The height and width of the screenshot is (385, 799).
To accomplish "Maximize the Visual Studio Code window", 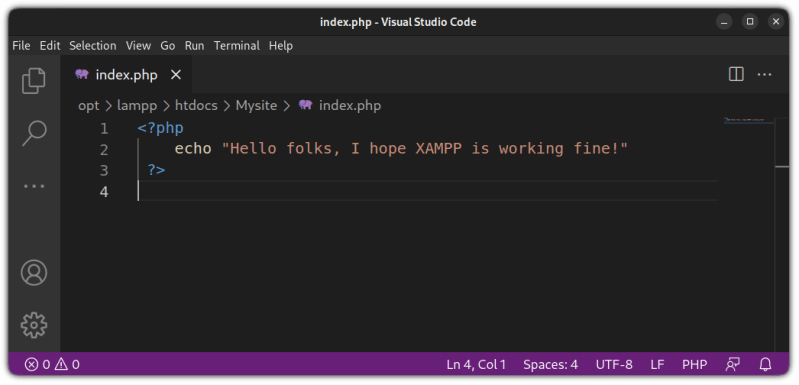I will click(750, 21).
